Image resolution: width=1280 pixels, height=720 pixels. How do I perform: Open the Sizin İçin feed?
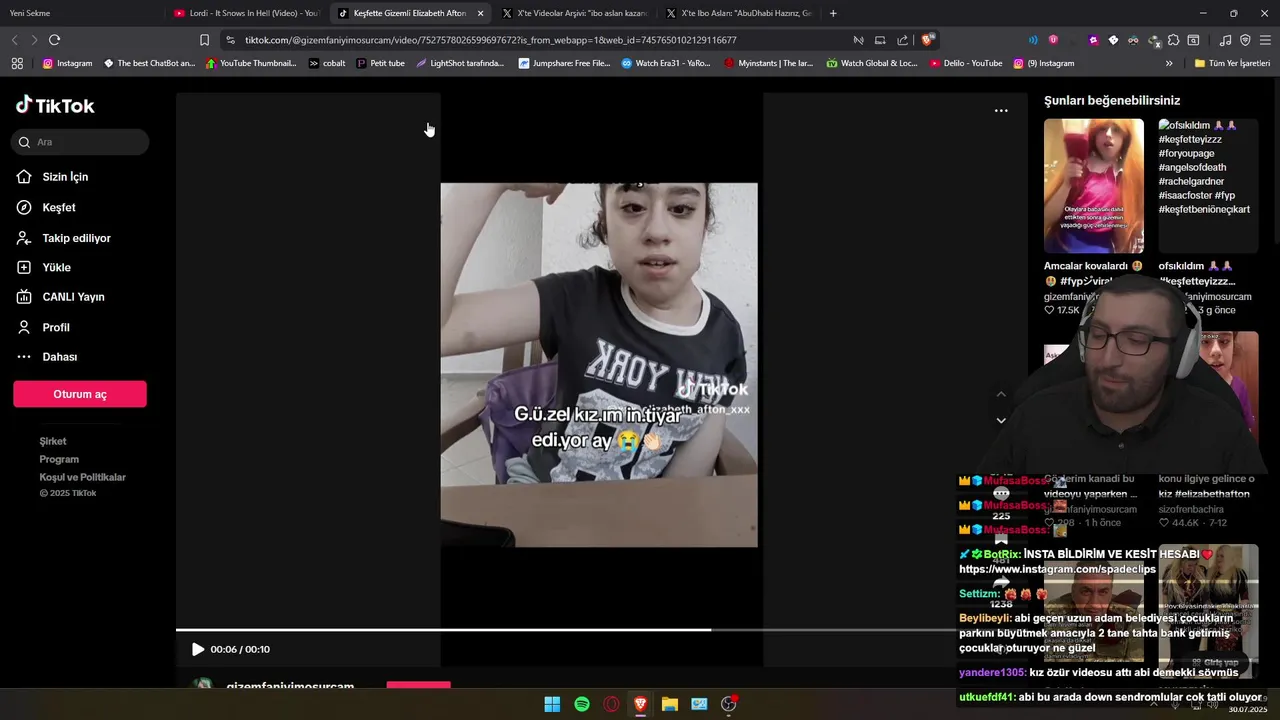(x=65, y=177)
